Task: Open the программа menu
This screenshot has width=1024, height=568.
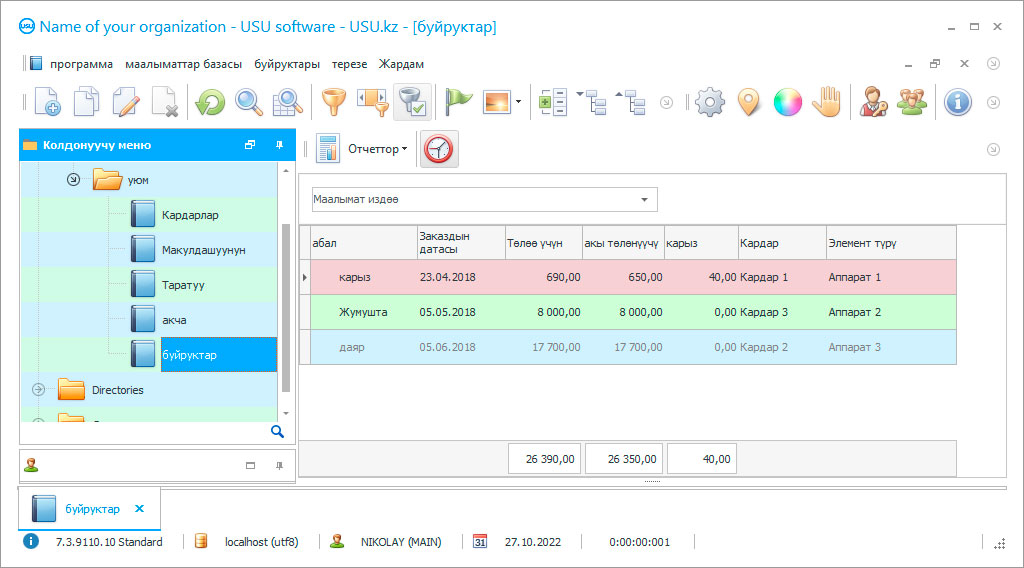Action: point(81,64)
